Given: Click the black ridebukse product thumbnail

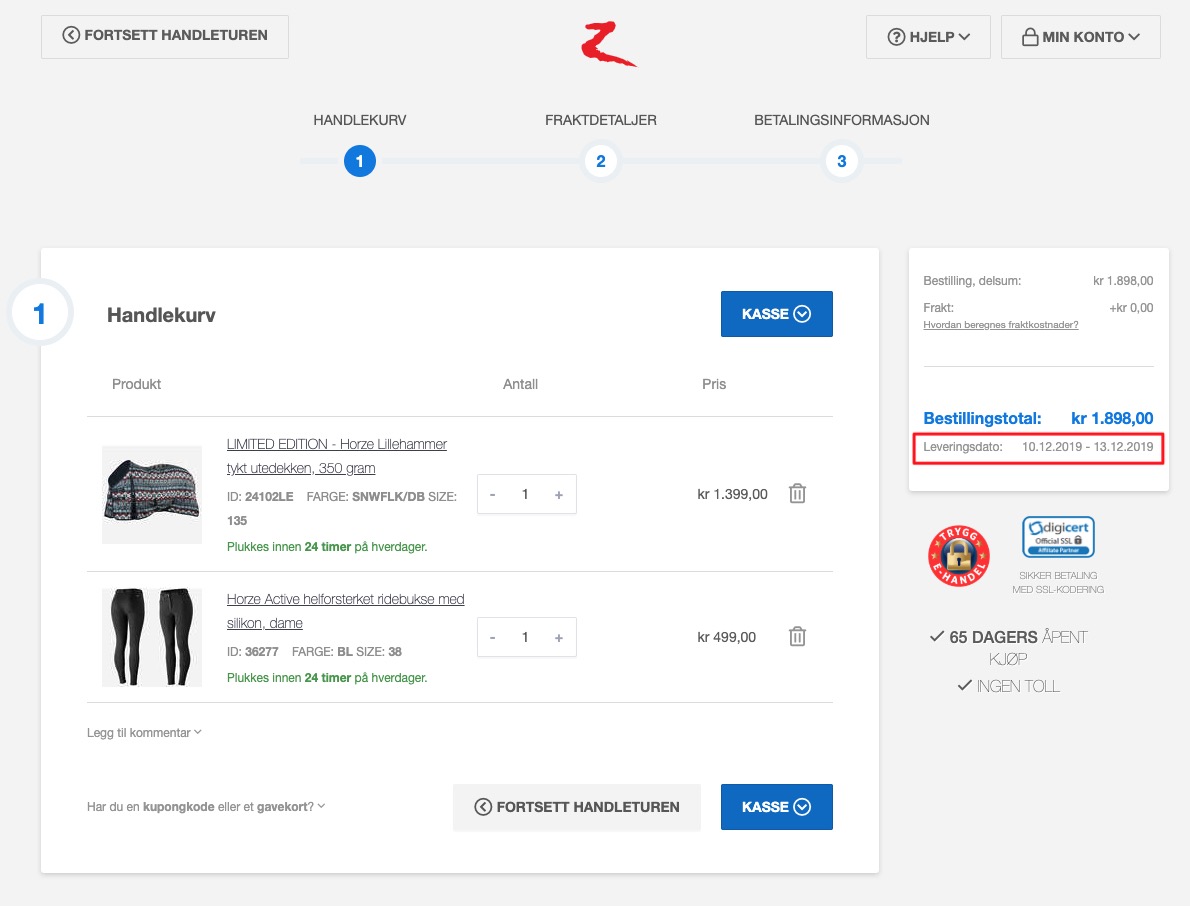Looking at the screenshot, I should coord(152,637).
